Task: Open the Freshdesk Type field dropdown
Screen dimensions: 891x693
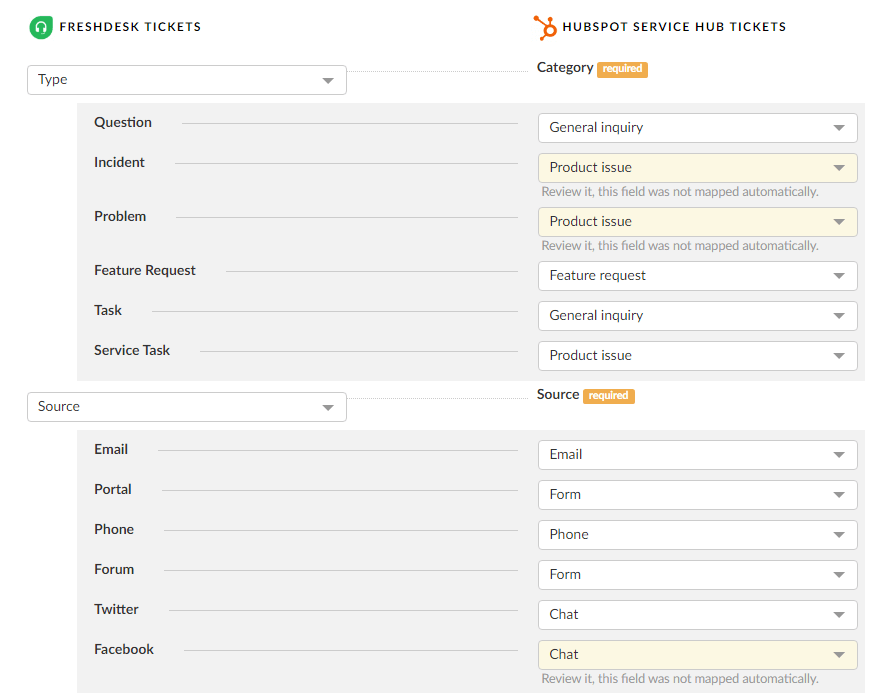Action: tap(187, 80)
